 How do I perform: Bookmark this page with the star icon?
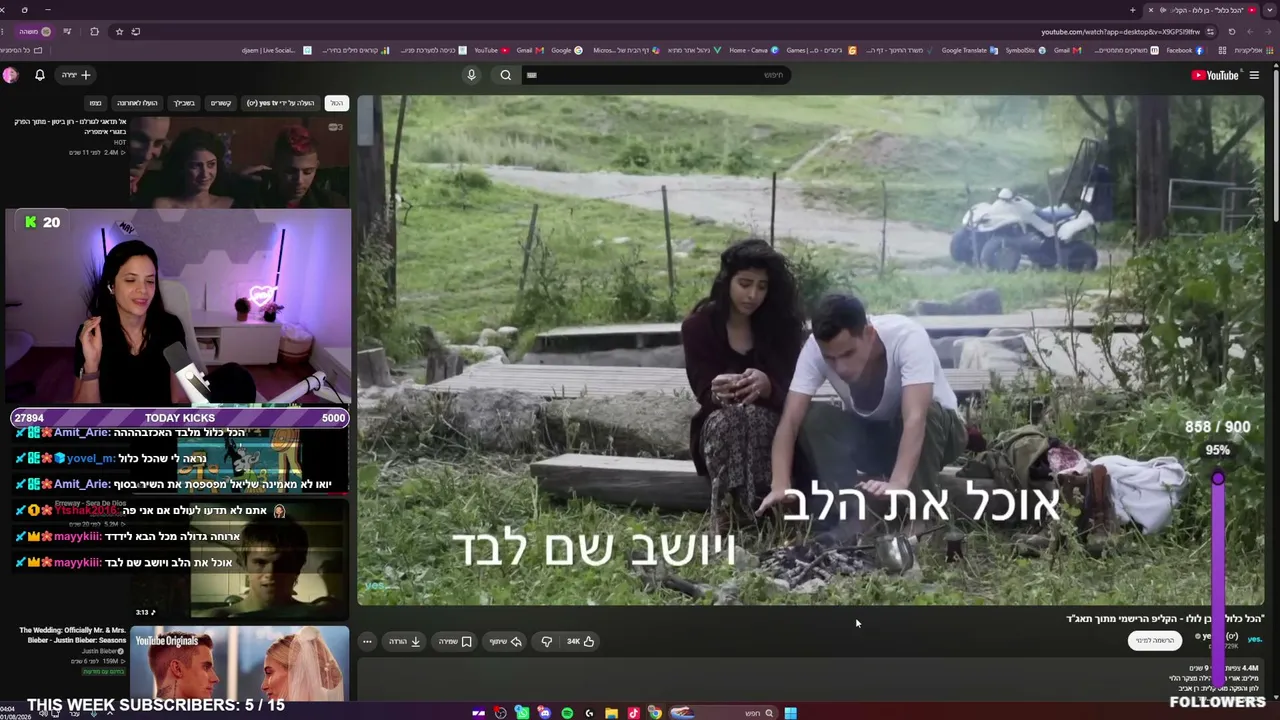119,31
